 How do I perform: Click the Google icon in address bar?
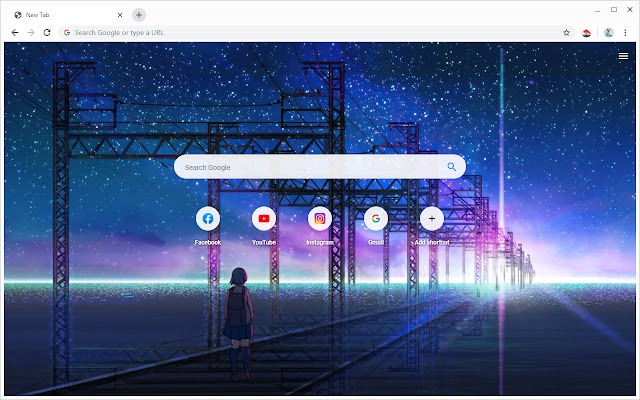click(x=67, y=33)
